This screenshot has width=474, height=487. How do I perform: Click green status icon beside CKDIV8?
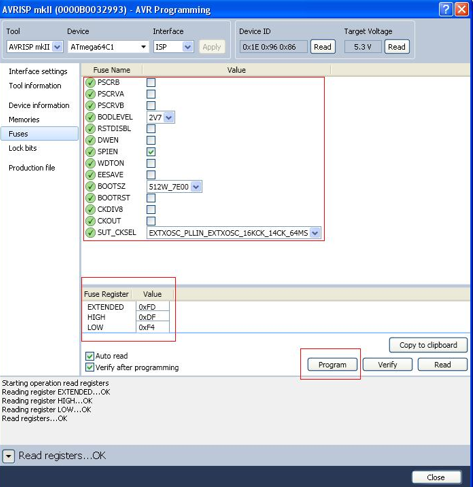[x=90, y=209]
